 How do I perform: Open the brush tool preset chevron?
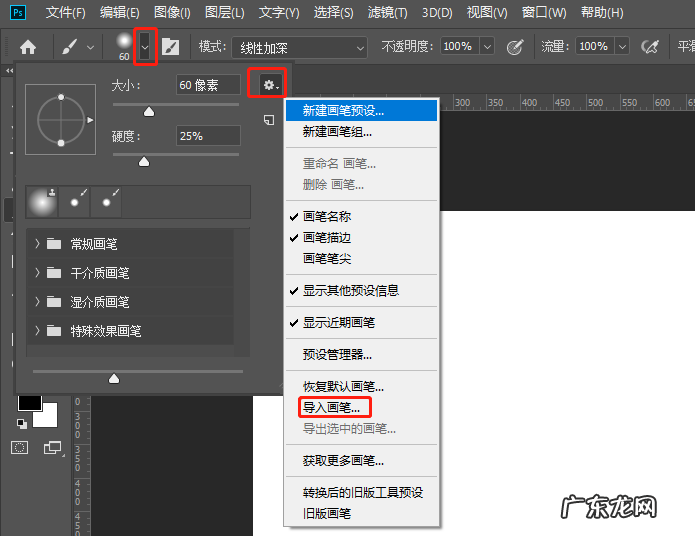(x=90, y=47)
